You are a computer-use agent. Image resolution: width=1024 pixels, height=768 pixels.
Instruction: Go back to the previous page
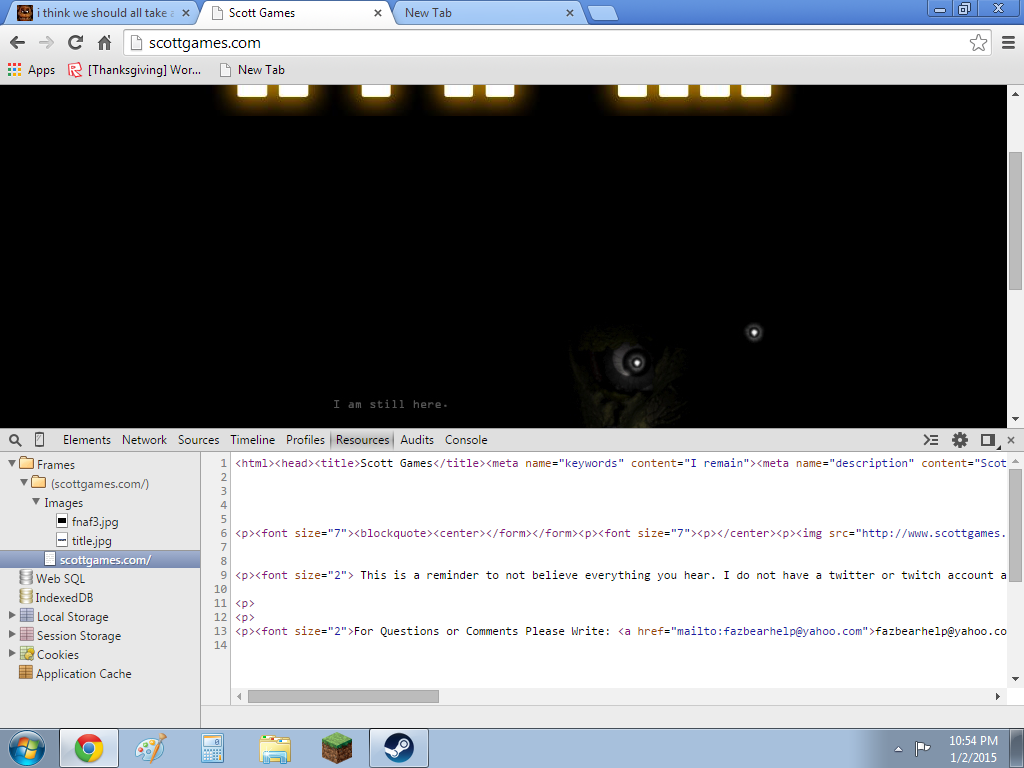(18, 43)
